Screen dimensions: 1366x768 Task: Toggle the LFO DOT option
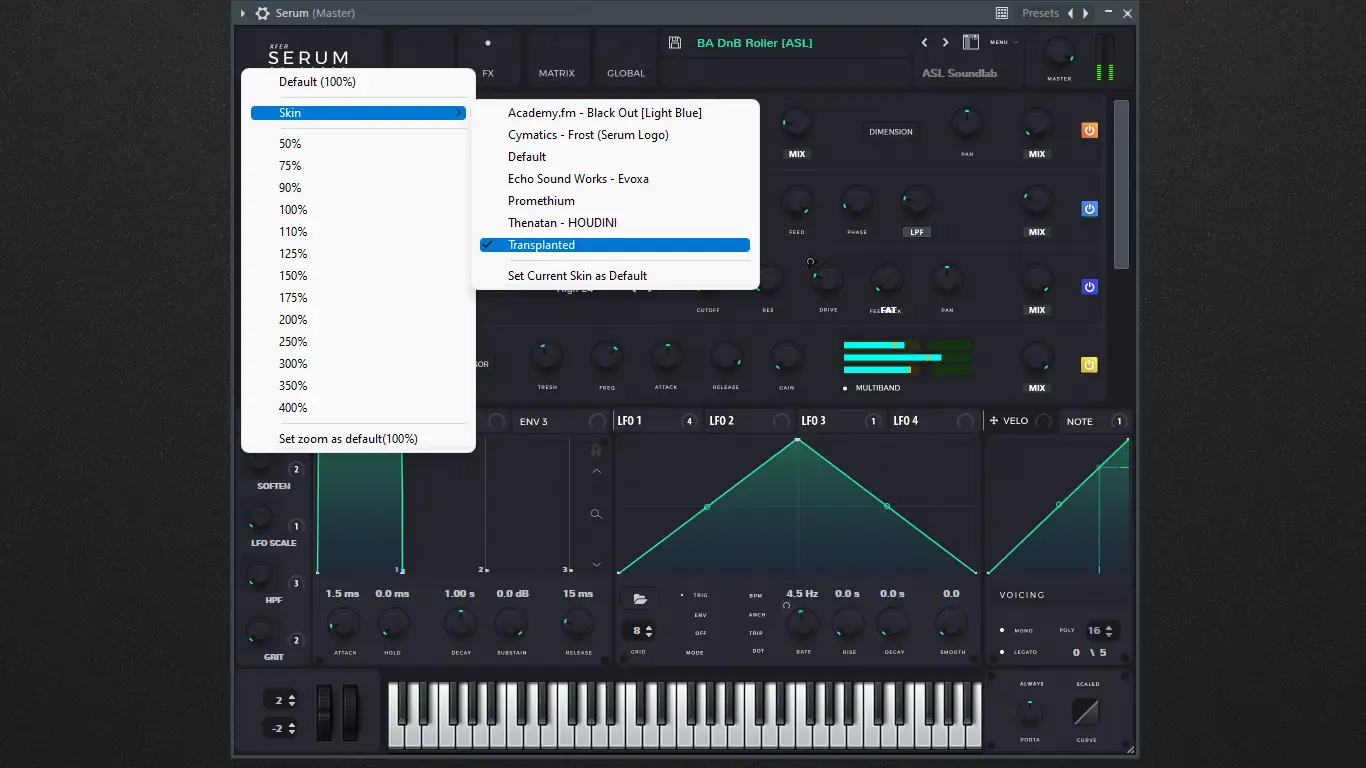(x=758, y=651)
